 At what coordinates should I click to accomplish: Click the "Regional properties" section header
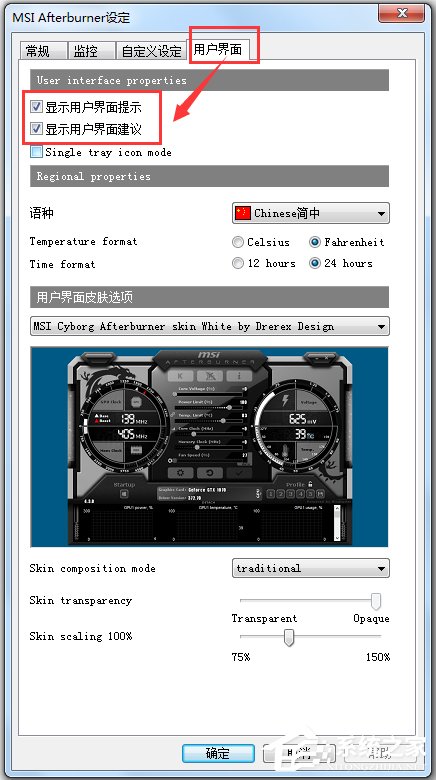(210, 176)
